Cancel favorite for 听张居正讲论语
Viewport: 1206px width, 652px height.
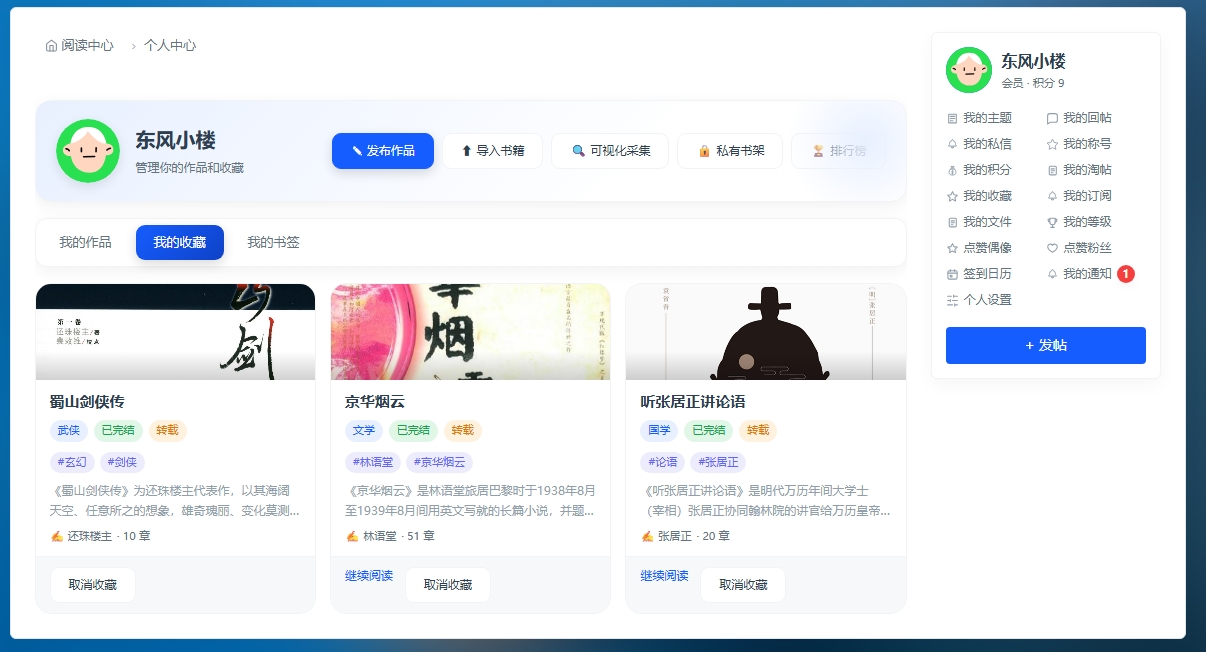743,585
